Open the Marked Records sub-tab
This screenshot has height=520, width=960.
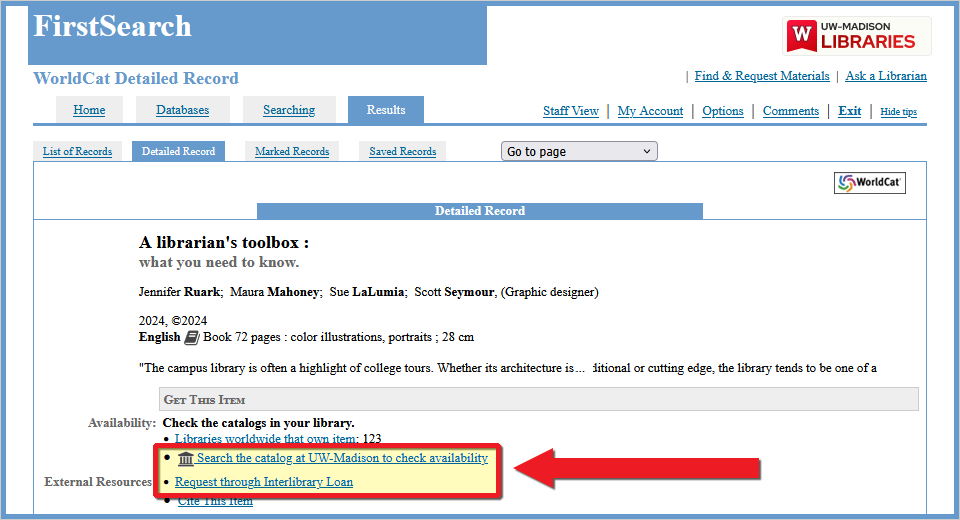coord(292,151)
